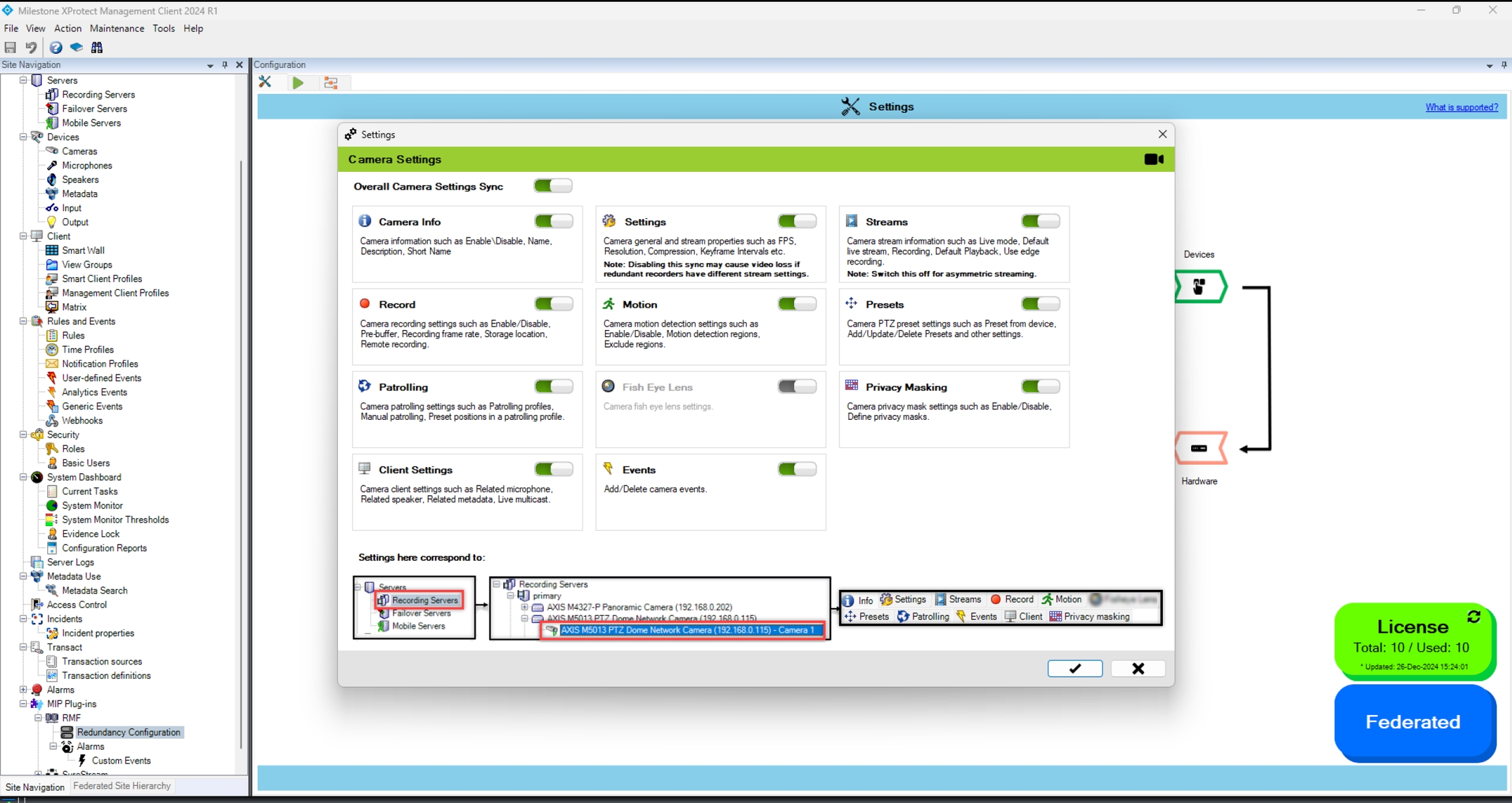Confirm settings with the checkmark button
Screen dimensions: 1512x803
pyautogui.click(x=1075, y=669)
